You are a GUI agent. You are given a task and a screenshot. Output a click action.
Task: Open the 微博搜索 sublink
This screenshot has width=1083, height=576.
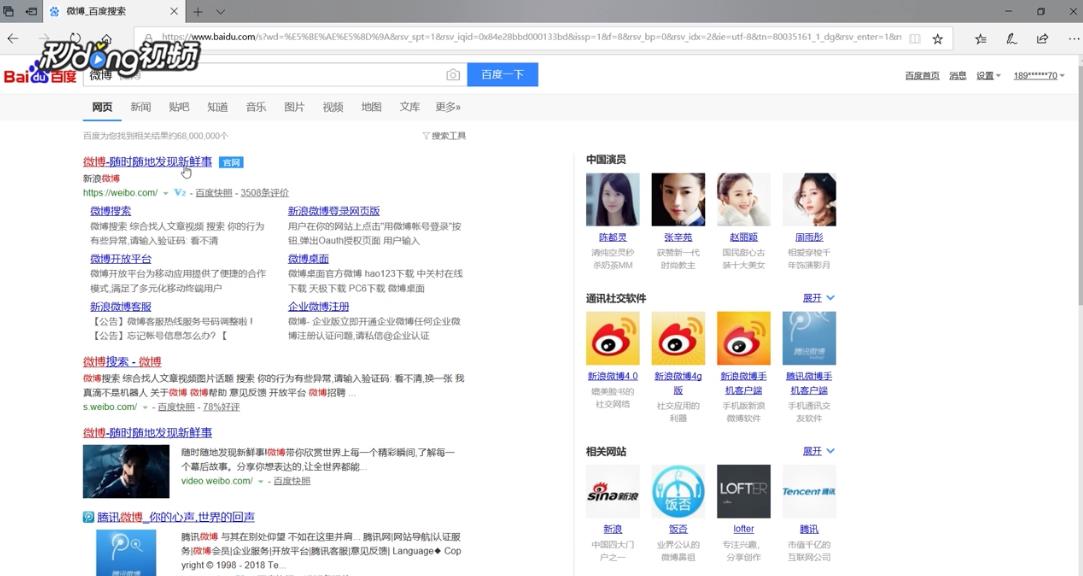point(111,211)
